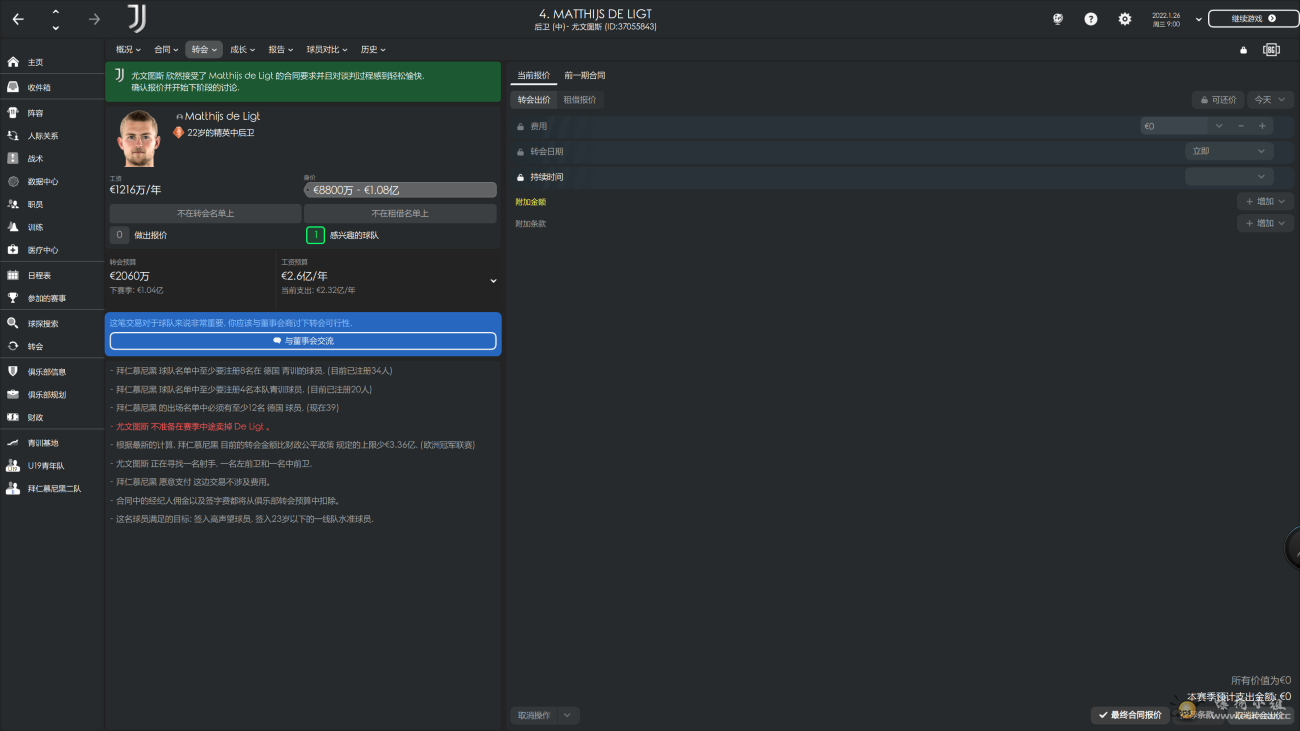Go forward with the right arrow icon

click(94, 19)
